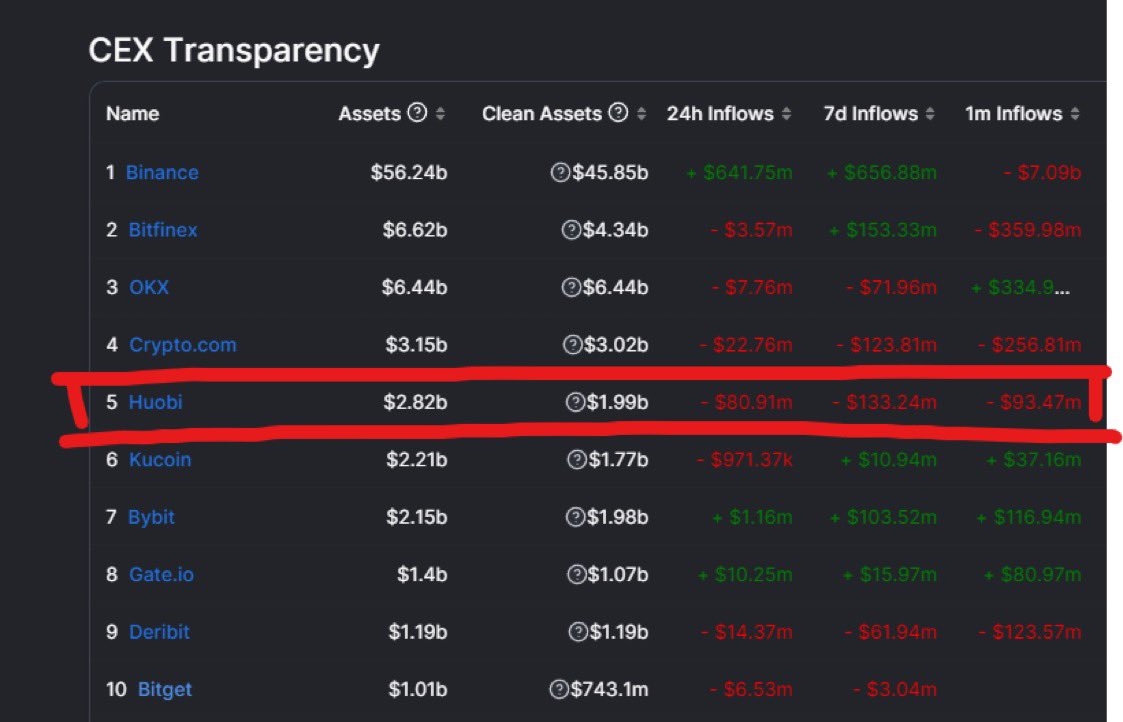Select Gate.io assets value $1.4b
The image size is (1123, 722).
coord(422,574)
